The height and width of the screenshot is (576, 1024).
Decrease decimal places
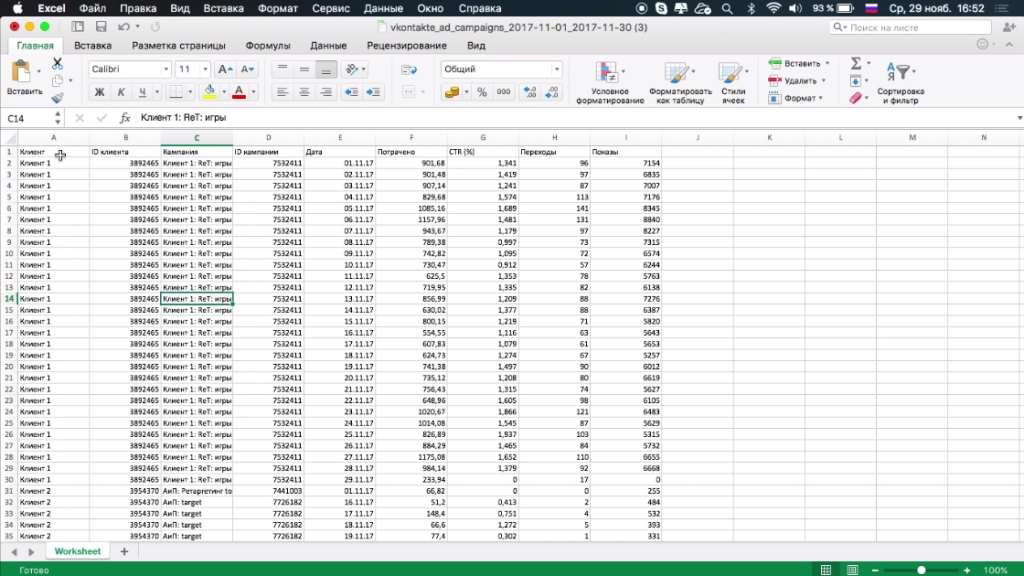(552, 92)
